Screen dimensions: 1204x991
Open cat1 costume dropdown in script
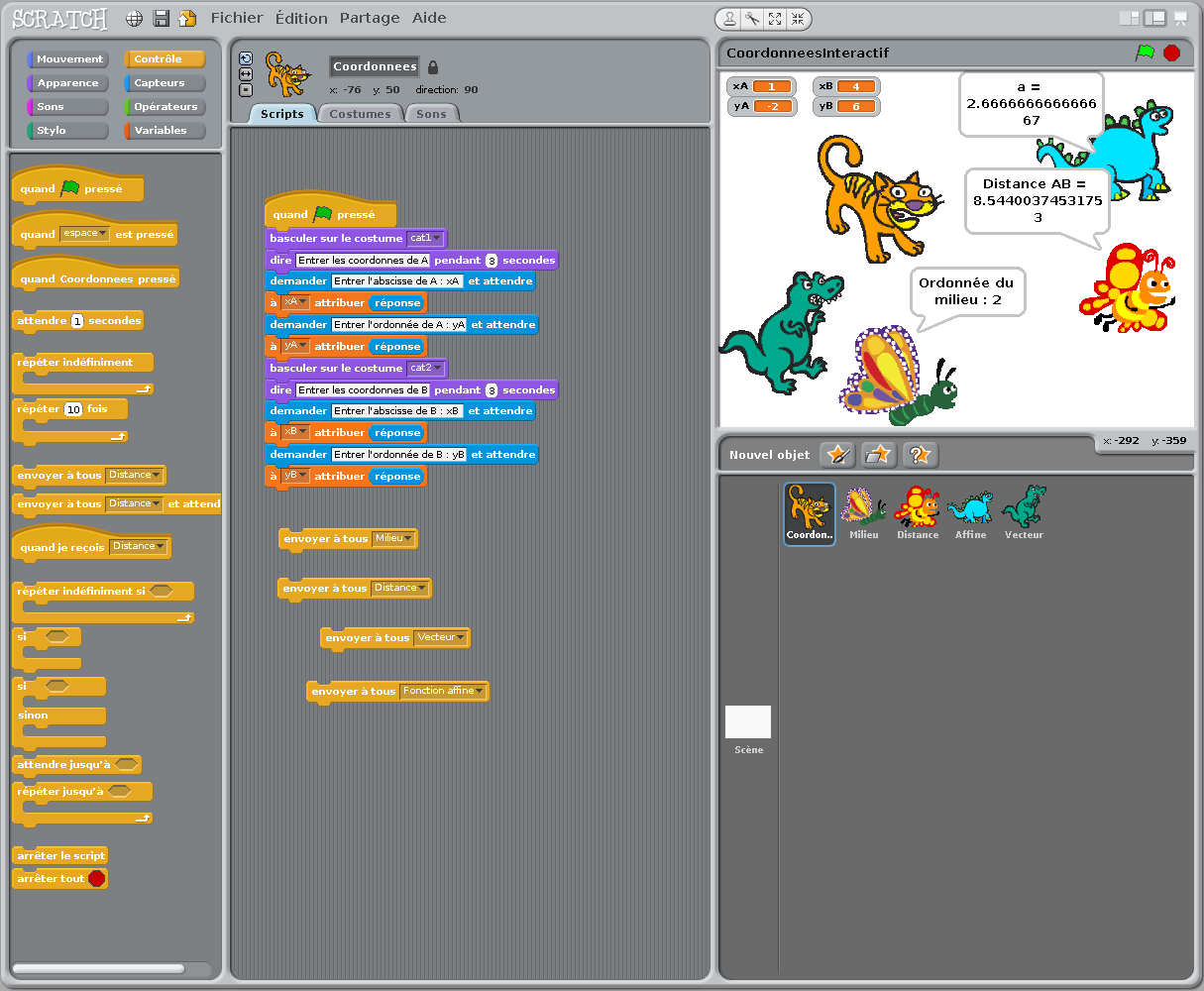425,238
